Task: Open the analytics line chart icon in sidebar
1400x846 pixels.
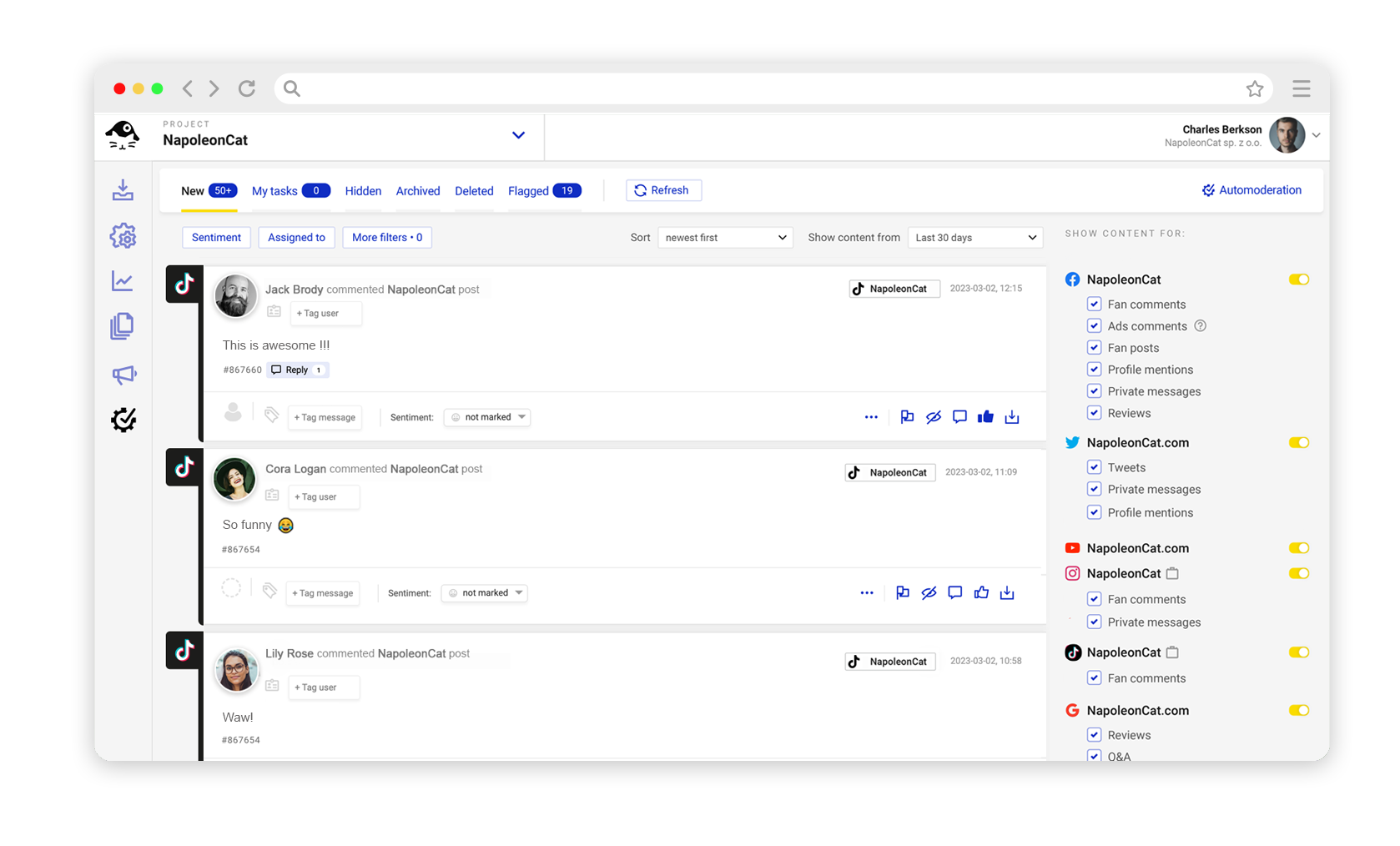Action: 123,281
